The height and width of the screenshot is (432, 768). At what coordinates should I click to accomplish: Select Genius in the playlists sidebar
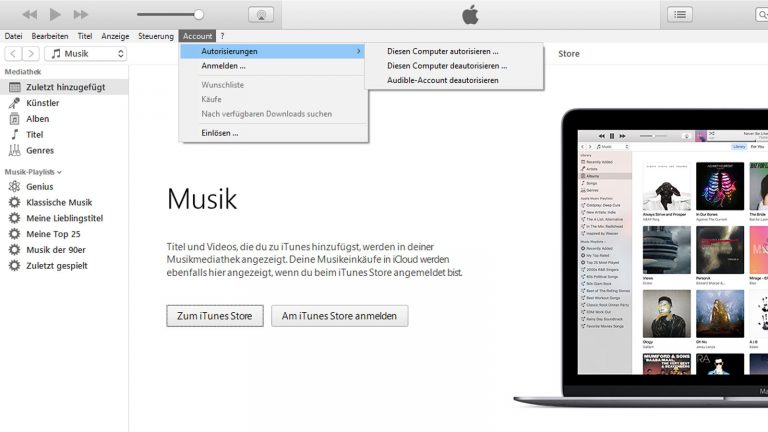39,186
